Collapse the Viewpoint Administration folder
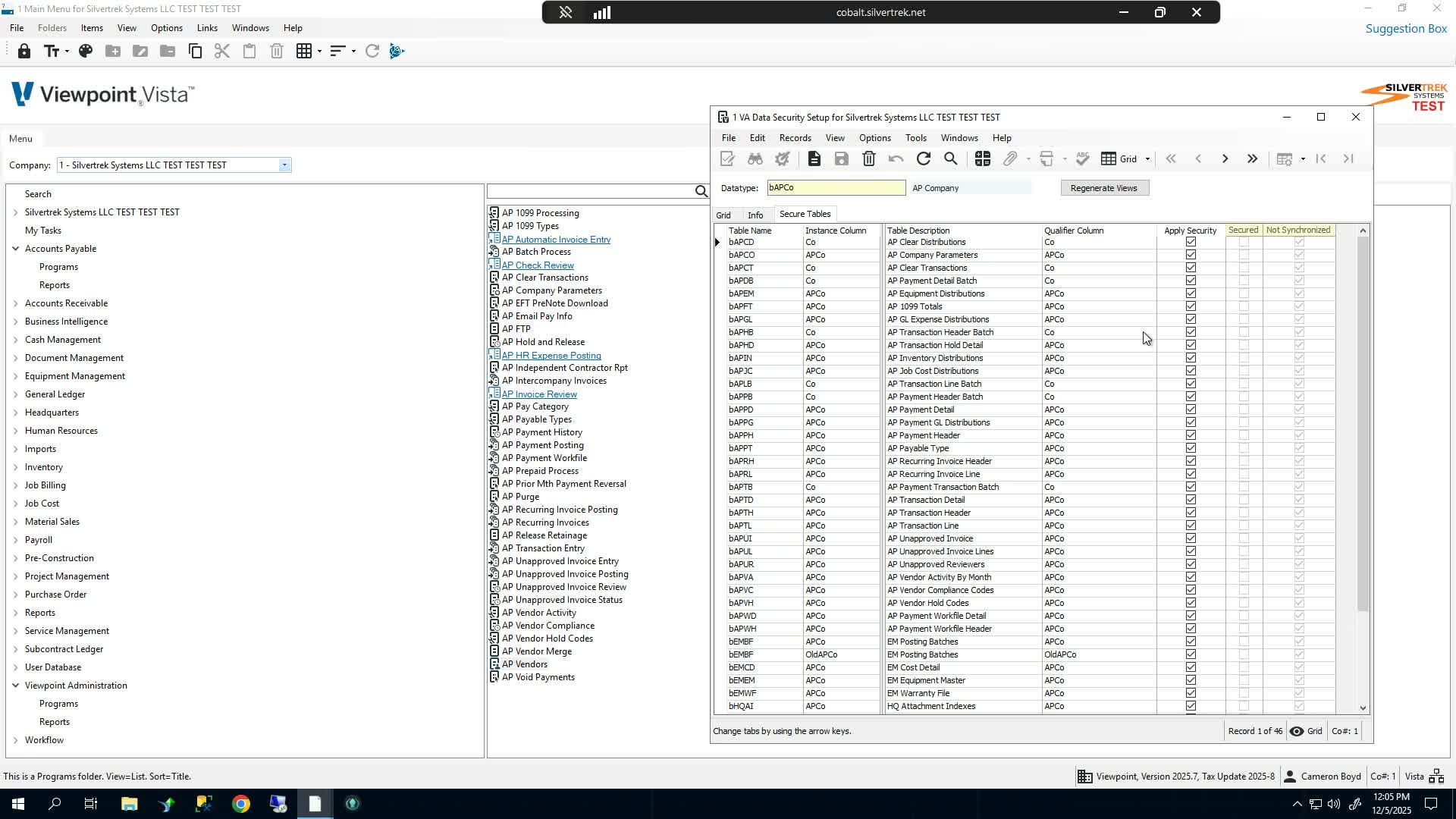Viewport: 1456px width, 819px height. coord(16,686)
